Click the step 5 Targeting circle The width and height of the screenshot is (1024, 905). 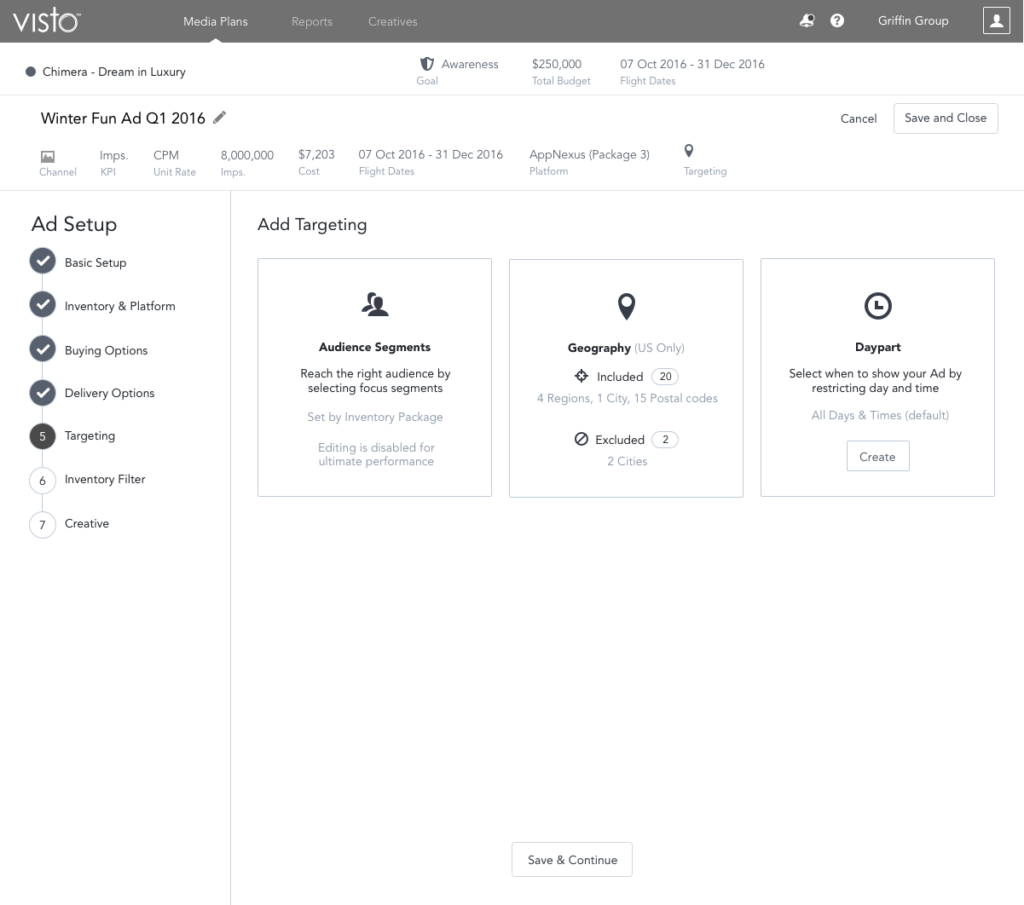[42, 436]
